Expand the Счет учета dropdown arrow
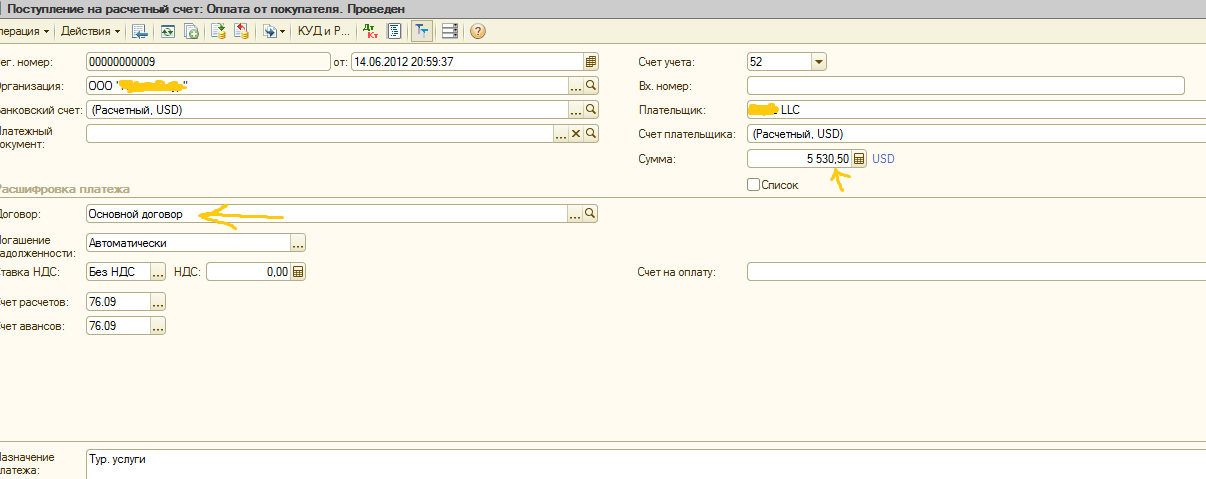 click(x=819, y=62)
